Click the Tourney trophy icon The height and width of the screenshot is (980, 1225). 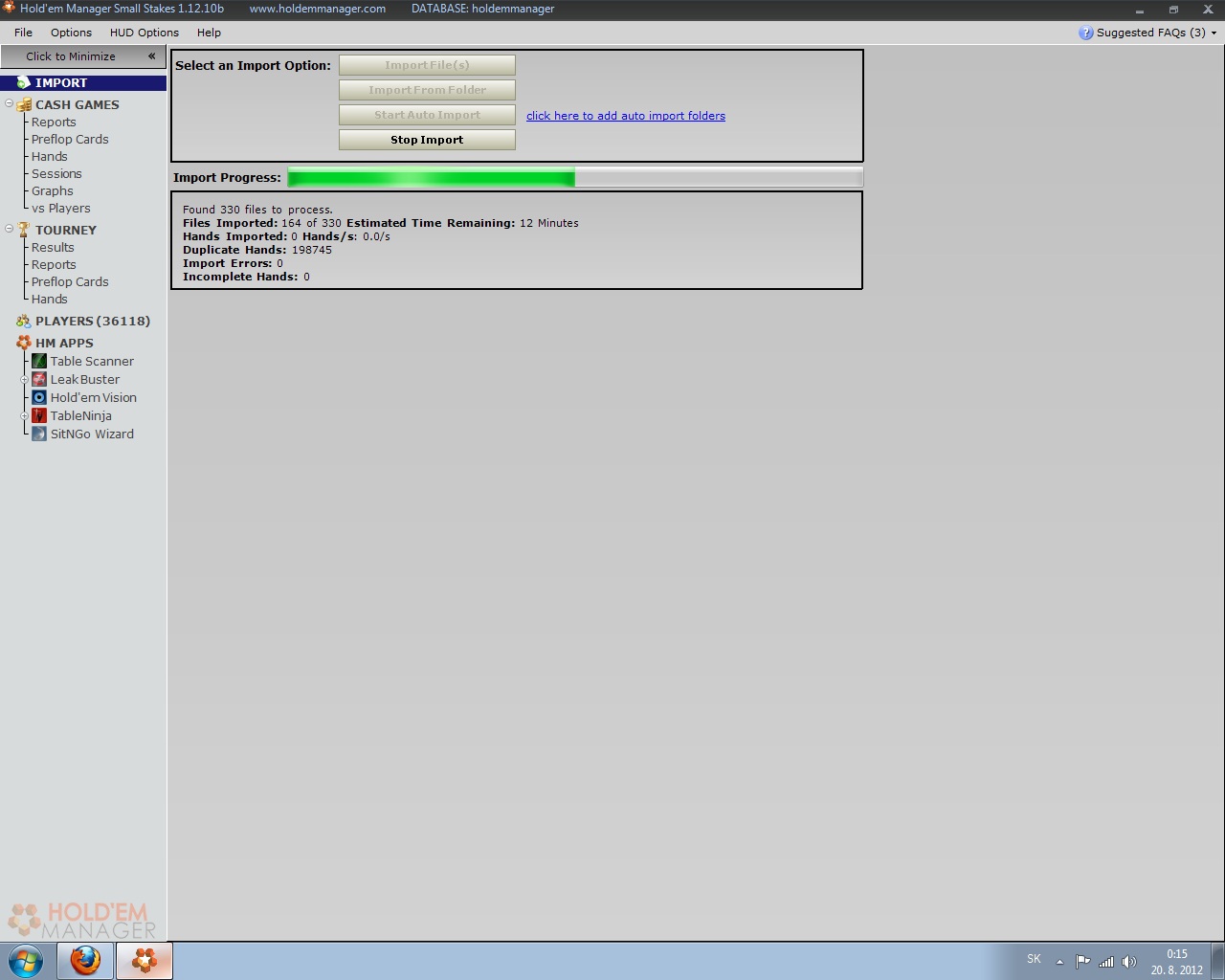pos(24,230)
